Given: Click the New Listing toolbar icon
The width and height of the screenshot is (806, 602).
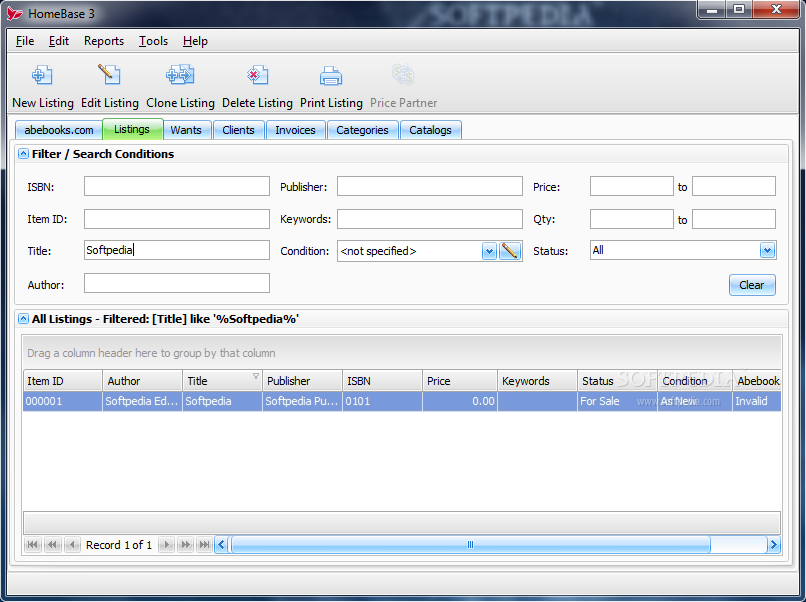Looking at the screenshot, I should [x=42, y=75].
